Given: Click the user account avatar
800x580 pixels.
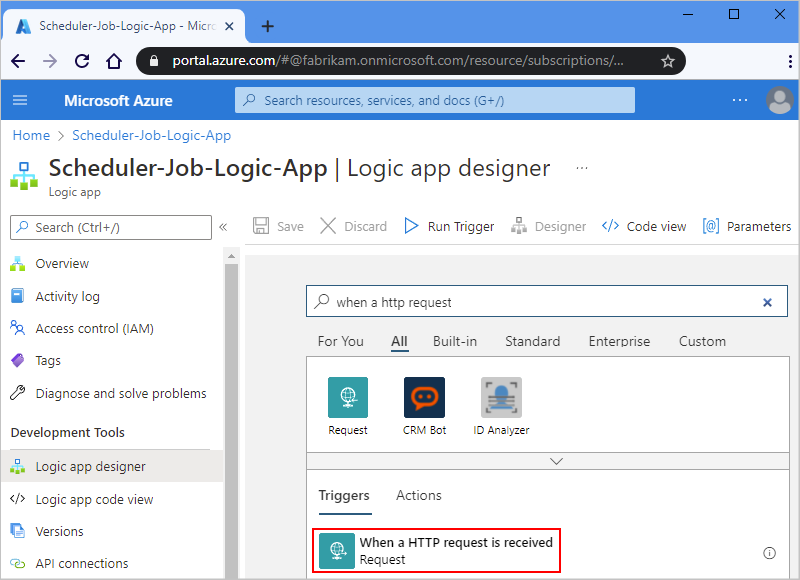Looking at the screenshot, I should 780,100.
